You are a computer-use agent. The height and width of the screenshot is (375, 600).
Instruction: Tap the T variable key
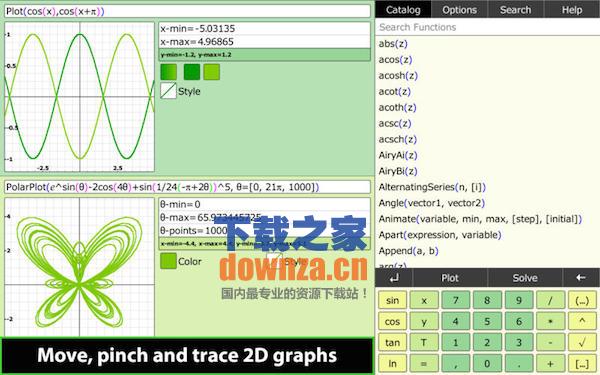[x=424, y=342]
